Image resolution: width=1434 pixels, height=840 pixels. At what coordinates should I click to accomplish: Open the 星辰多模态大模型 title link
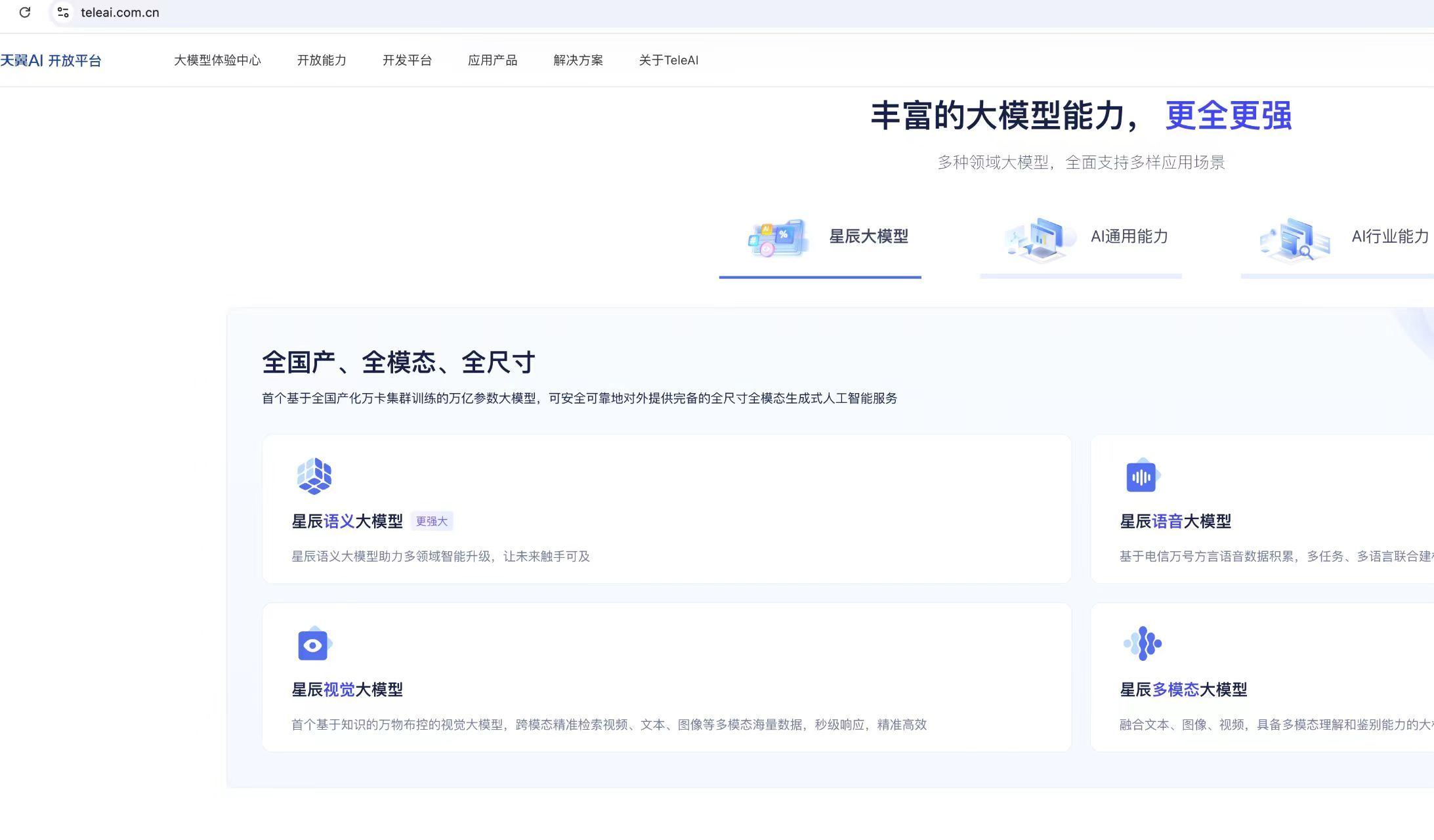(x=1183, y=689)
